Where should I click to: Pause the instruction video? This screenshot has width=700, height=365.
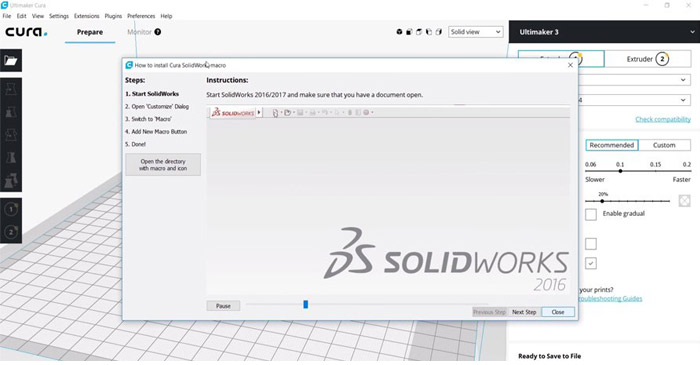223,306
